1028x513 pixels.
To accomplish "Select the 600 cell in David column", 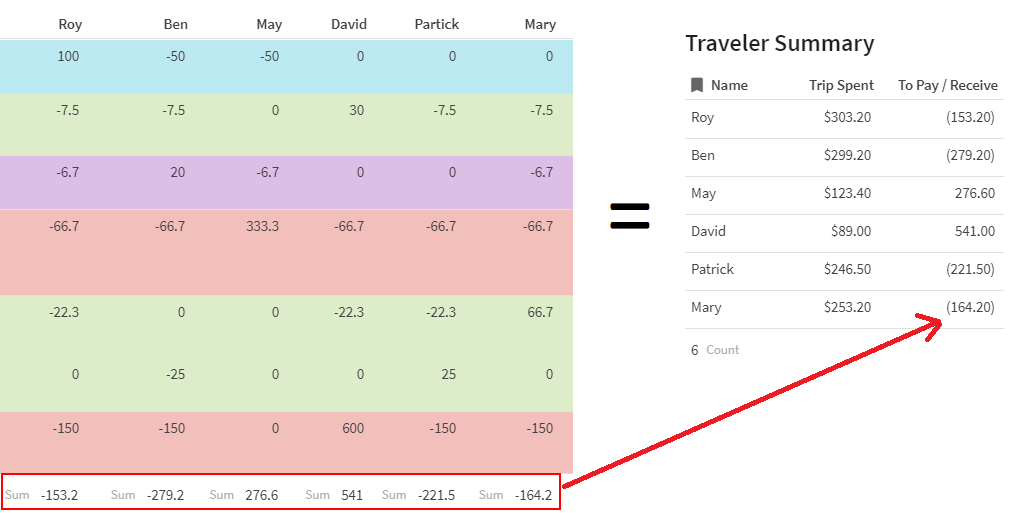I will pos(351,428).
